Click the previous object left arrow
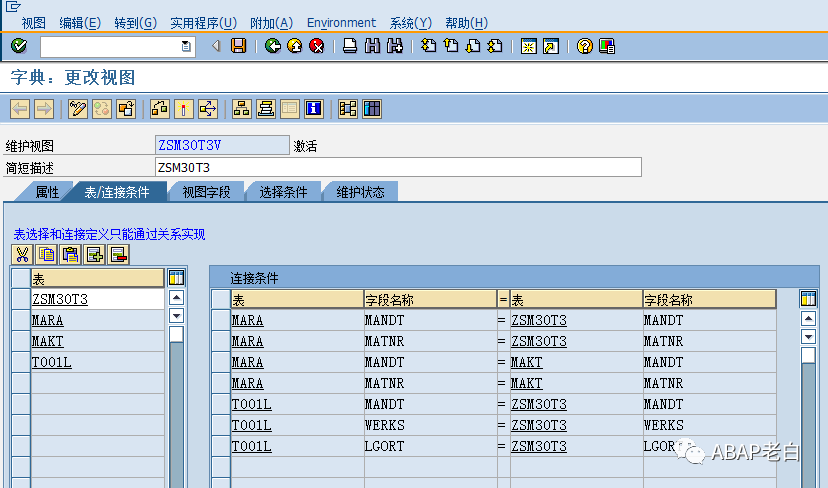This screenshot has width=828, height=488. (20, 109)
